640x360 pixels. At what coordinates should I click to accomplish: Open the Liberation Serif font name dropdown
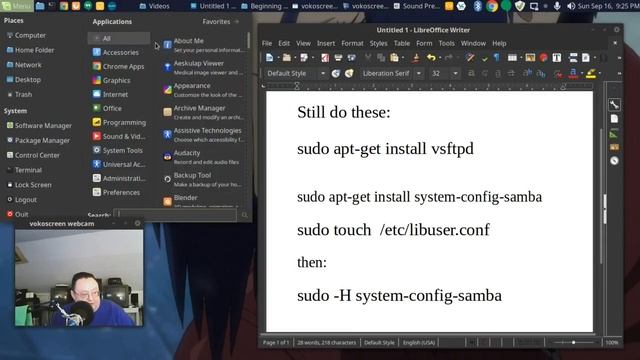[419, 73]
